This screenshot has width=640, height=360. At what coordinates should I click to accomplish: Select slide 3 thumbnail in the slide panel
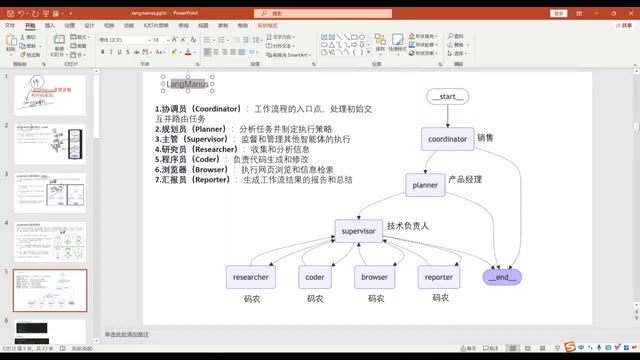pos(50,193)
